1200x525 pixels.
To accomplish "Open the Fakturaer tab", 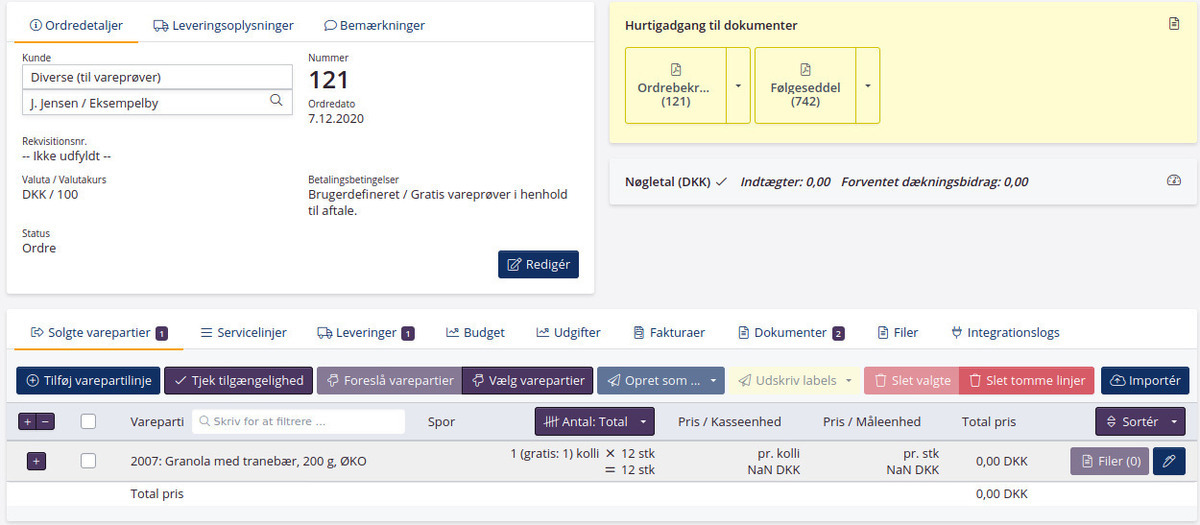I will [669, 332].
